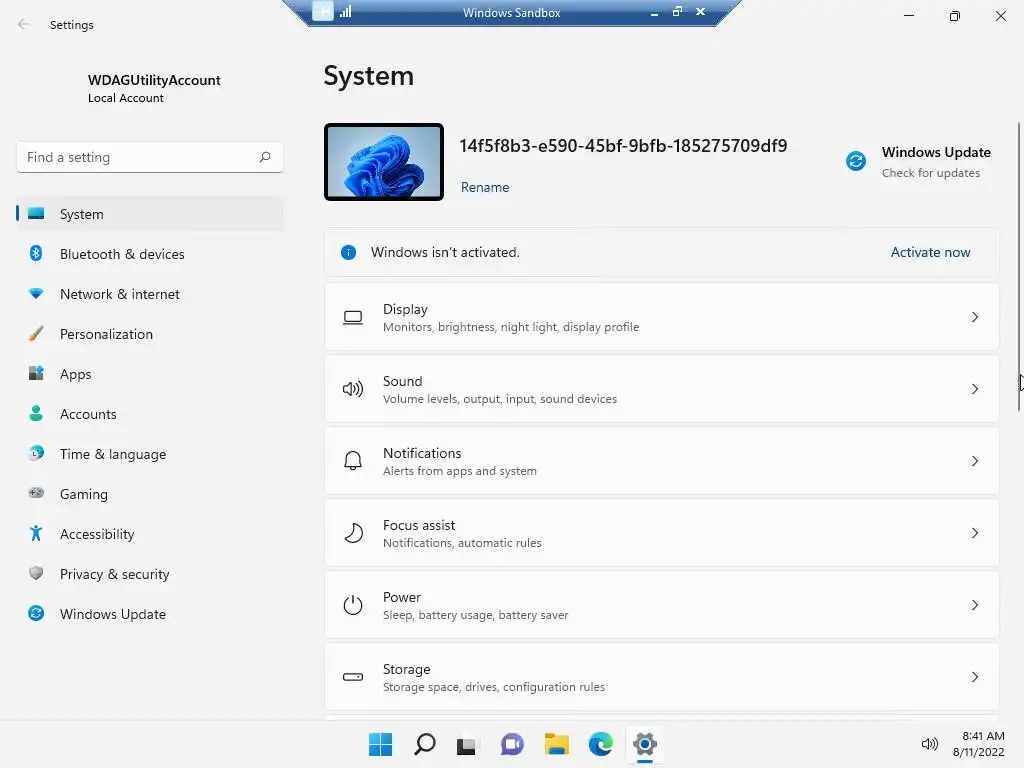Expand Storage settings chevron
Screen dimensions: 1024x768
(x=974, y=677)
